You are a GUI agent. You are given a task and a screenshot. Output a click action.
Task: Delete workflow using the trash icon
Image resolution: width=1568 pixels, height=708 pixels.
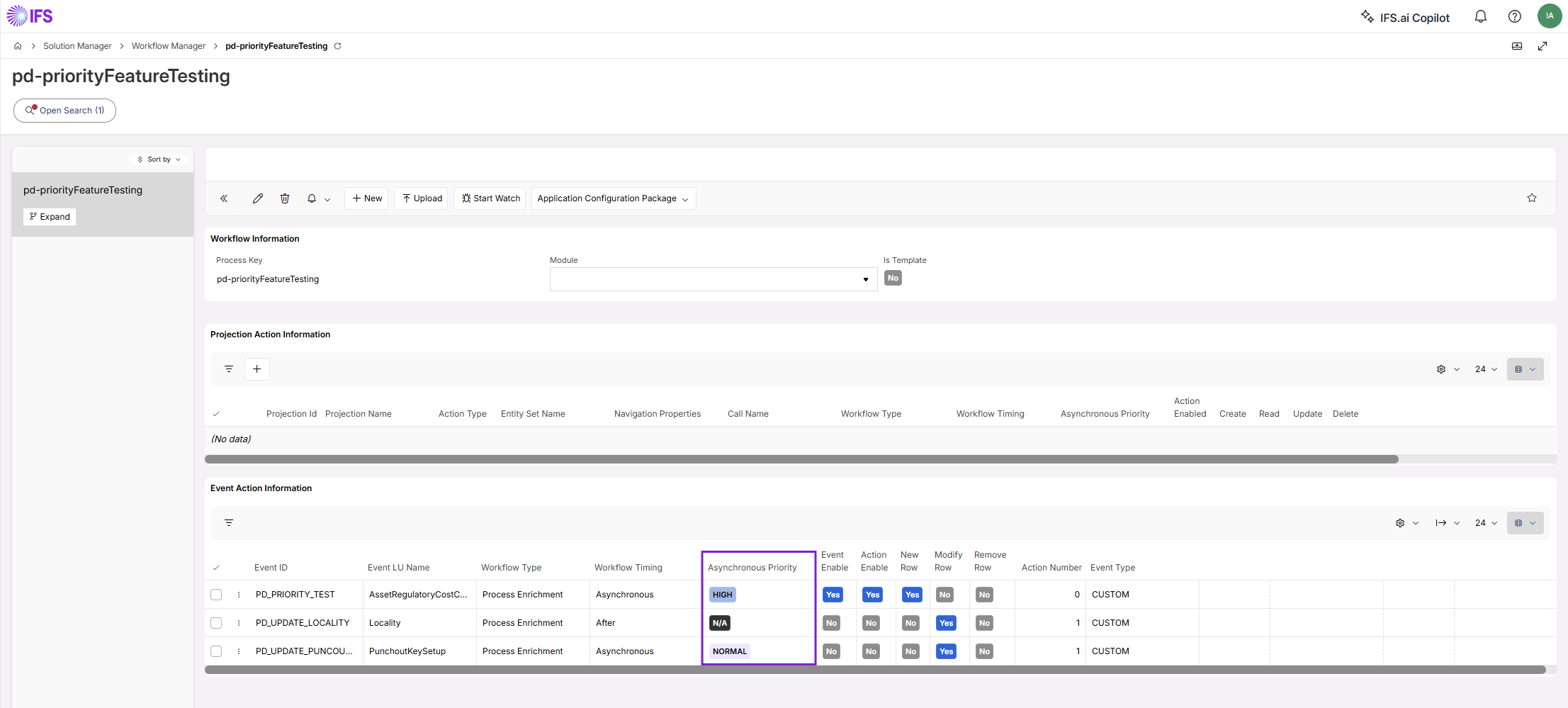pyautogui.click(x=285, y=198)
